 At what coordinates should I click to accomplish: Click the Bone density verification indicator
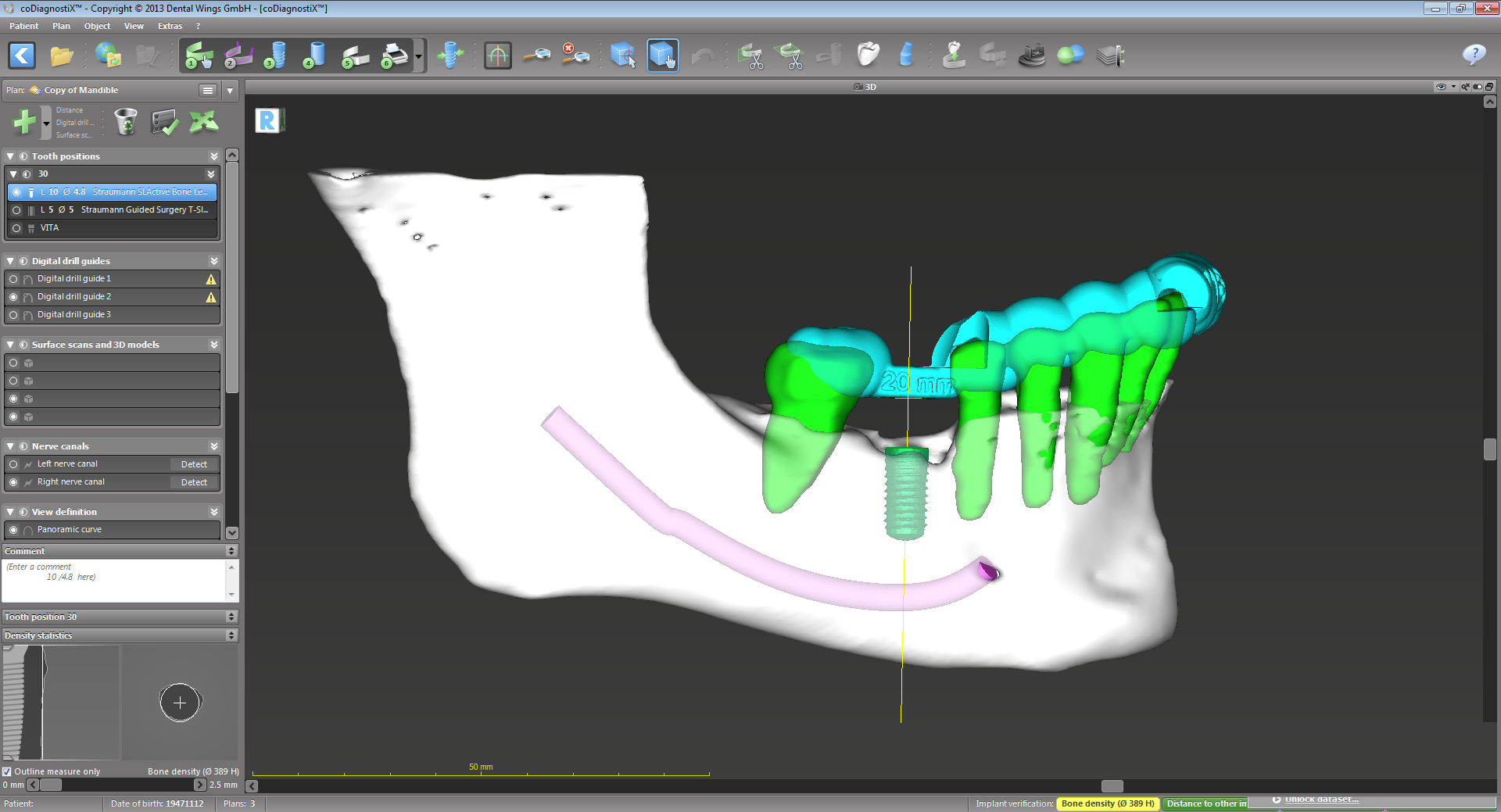pyautogui.click(x=1107, y=803)
